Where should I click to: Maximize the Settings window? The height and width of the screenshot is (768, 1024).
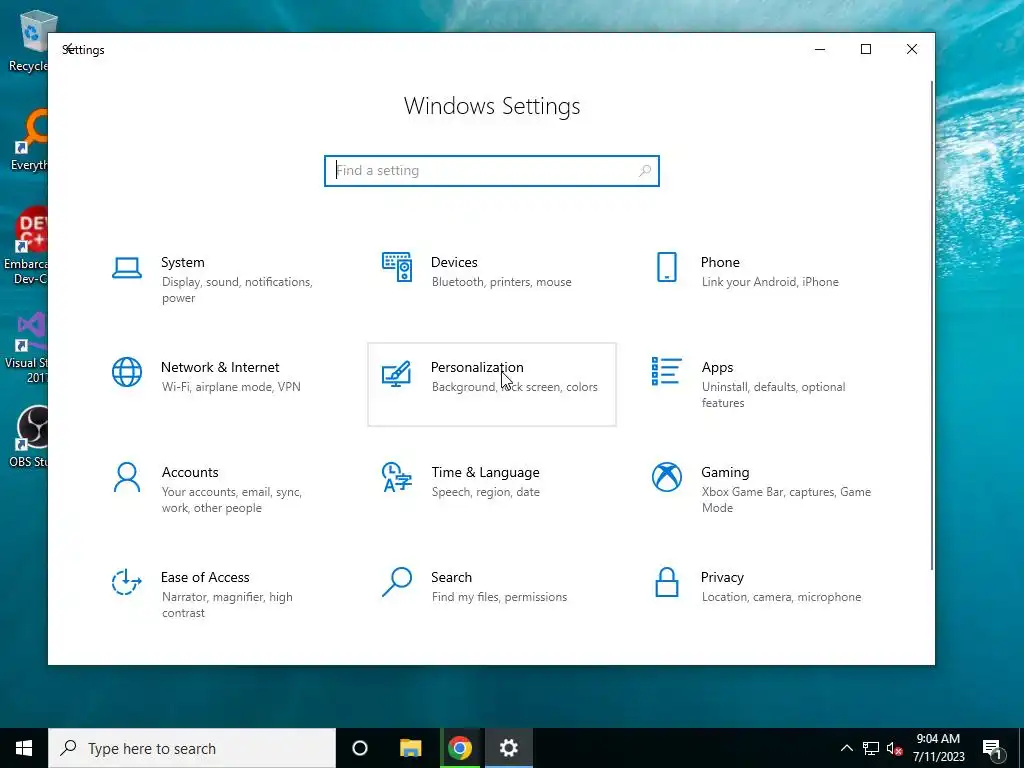(x=866, y=49)
